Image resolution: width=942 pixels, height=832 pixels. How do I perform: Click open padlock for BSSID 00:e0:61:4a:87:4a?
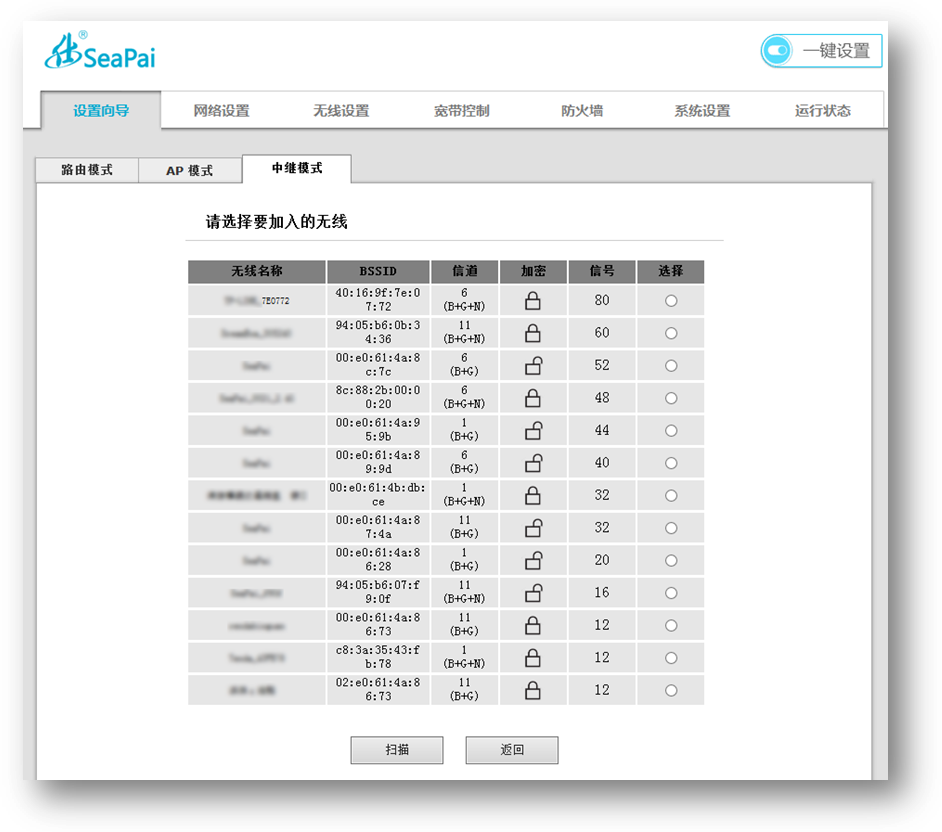coord(533,527)
